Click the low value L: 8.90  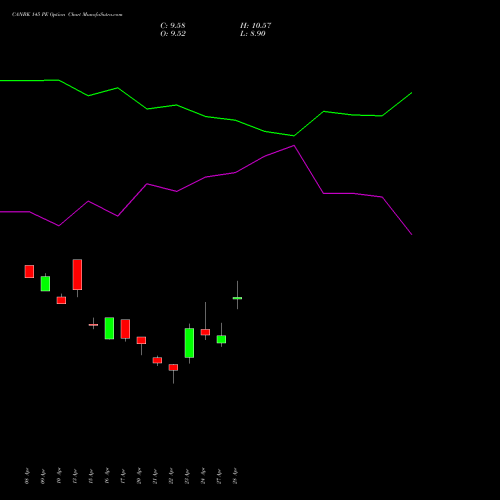coord(253,34)
